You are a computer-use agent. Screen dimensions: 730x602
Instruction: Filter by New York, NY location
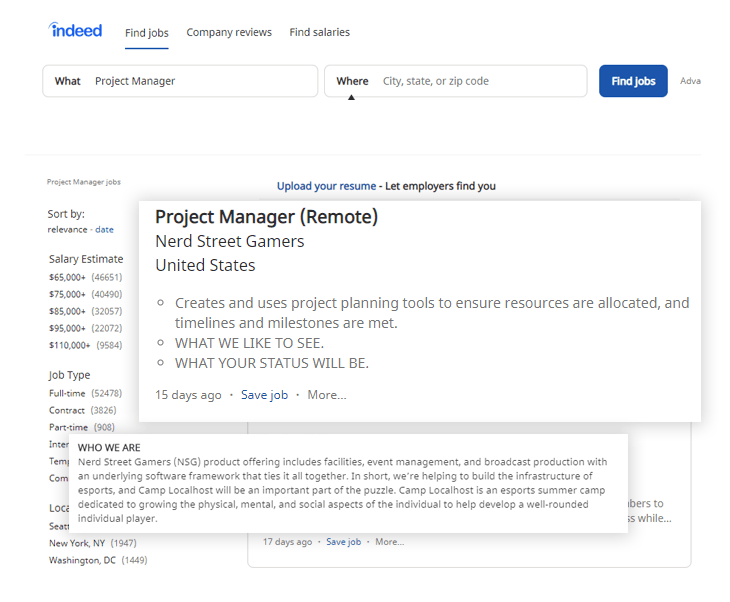click(x=93, y=543)
